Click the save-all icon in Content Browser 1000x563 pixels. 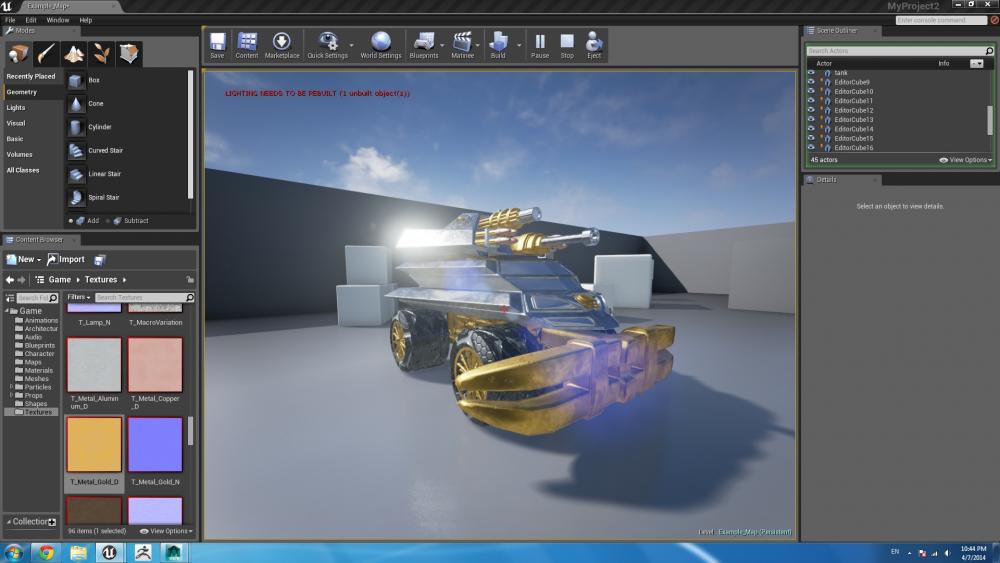[99, 260]
